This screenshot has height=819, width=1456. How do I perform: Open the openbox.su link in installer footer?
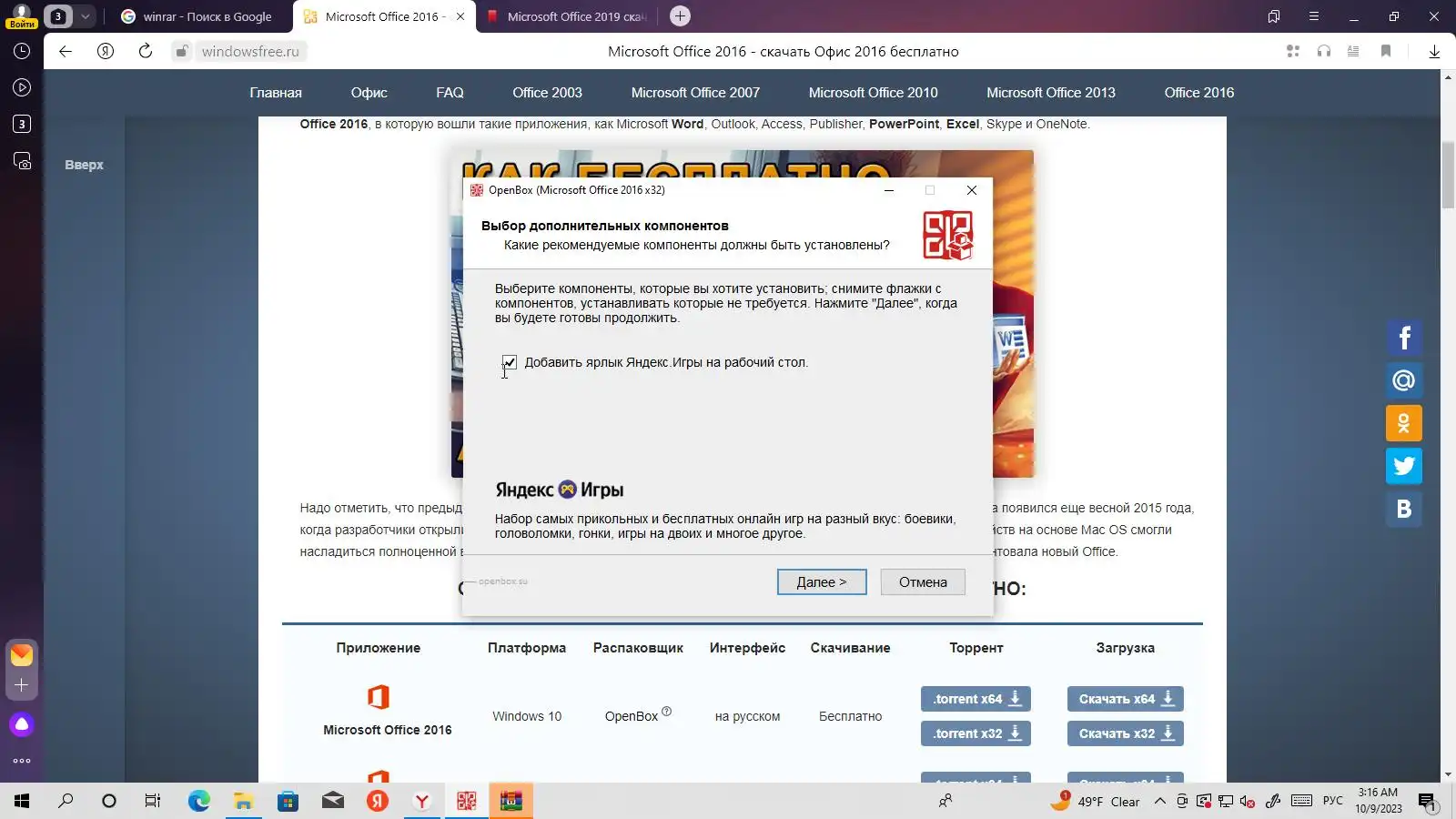click(x=503, y=581)
